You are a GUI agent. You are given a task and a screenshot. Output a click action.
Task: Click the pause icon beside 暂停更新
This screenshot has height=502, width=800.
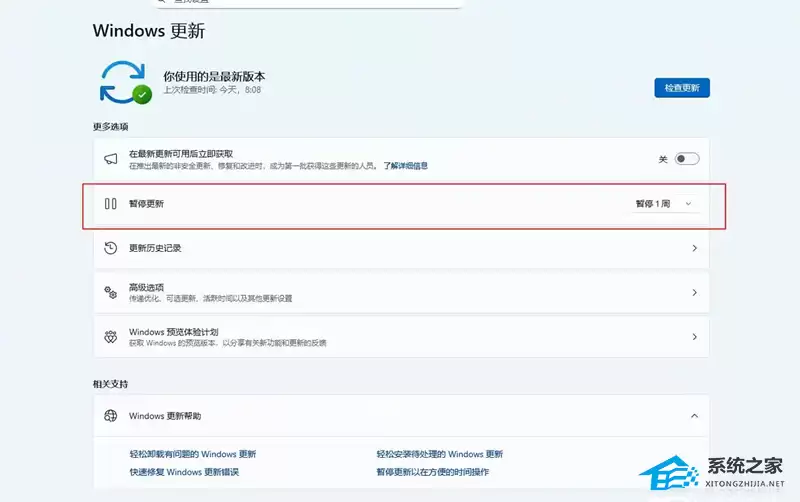pos(111,204)
